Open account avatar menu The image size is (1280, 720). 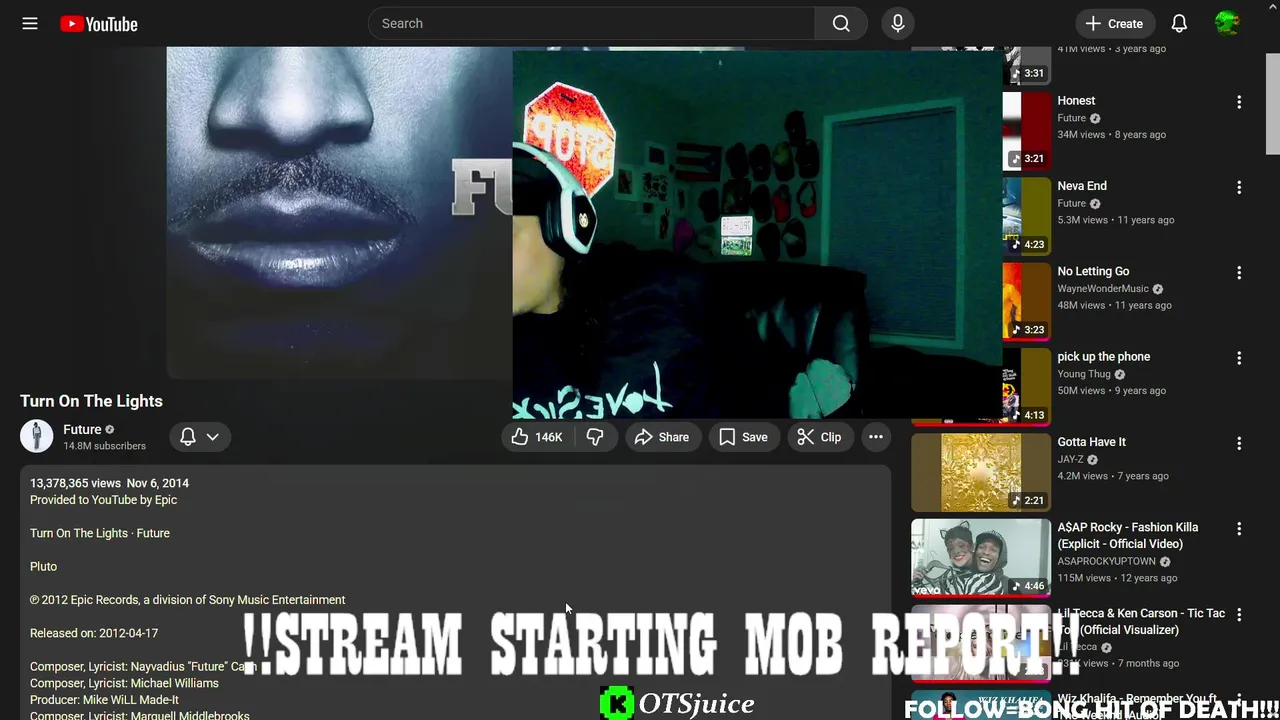1227,23
